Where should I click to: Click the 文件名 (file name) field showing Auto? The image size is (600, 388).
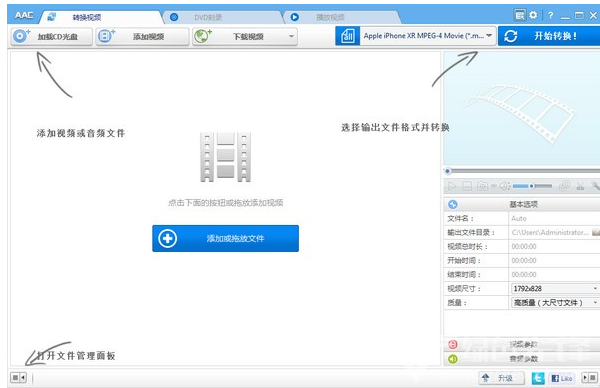(554, 218)
